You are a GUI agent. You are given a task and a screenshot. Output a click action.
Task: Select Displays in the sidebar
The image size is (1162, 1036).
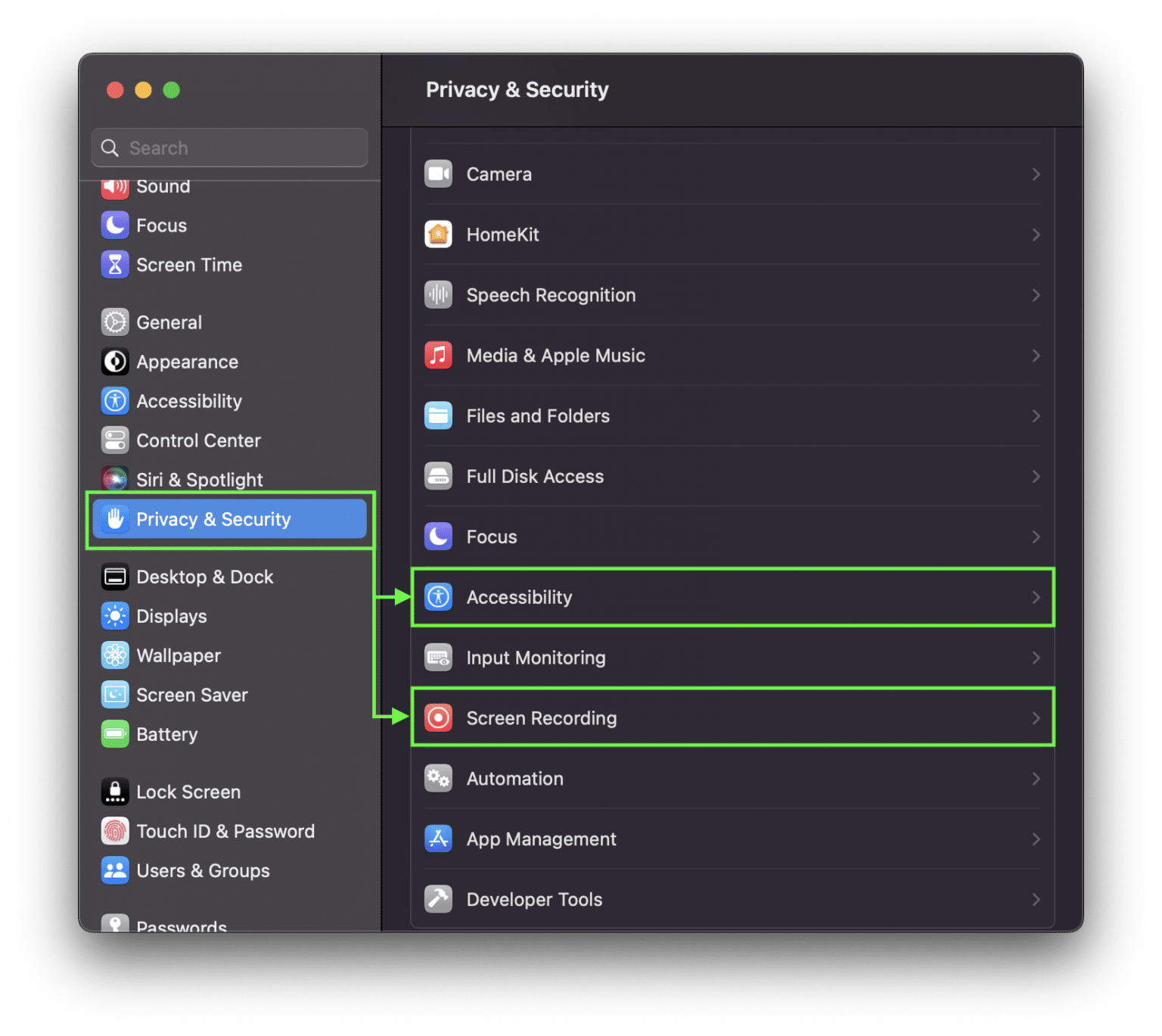229,616
